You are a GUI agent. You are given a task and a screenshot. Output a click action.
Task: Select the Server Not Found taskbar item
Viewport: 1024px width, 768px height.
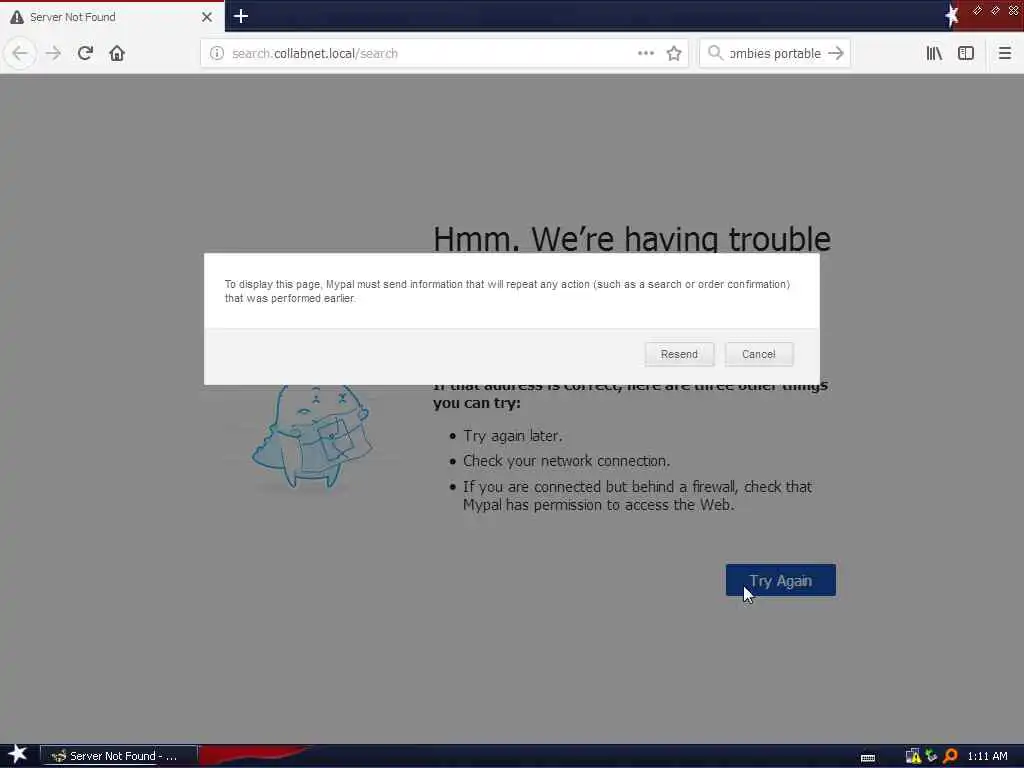click(x=118, y=756)
